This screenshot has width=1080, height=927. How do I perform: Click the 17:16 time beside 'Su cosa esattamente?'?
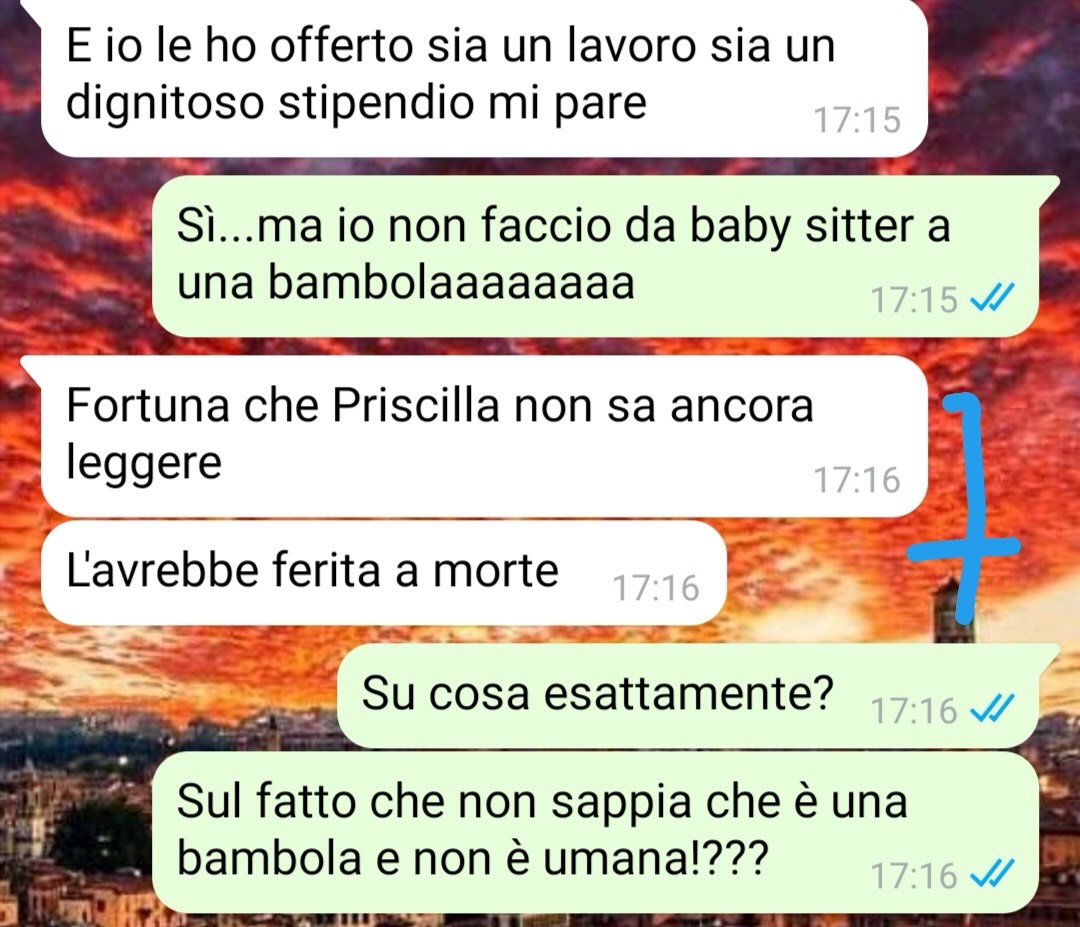[x=914, y=710]
